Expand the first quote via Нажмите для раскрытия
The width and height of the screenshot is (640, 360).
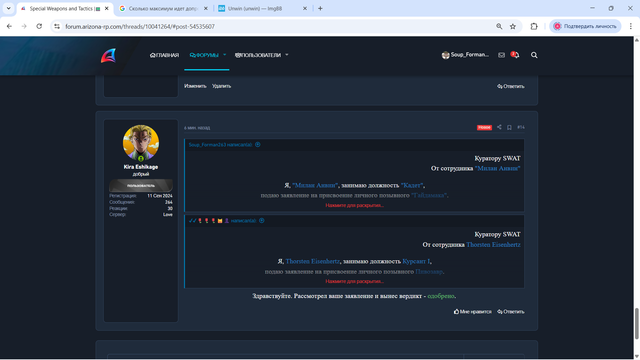pyautogui.click(x=354, y=205)
